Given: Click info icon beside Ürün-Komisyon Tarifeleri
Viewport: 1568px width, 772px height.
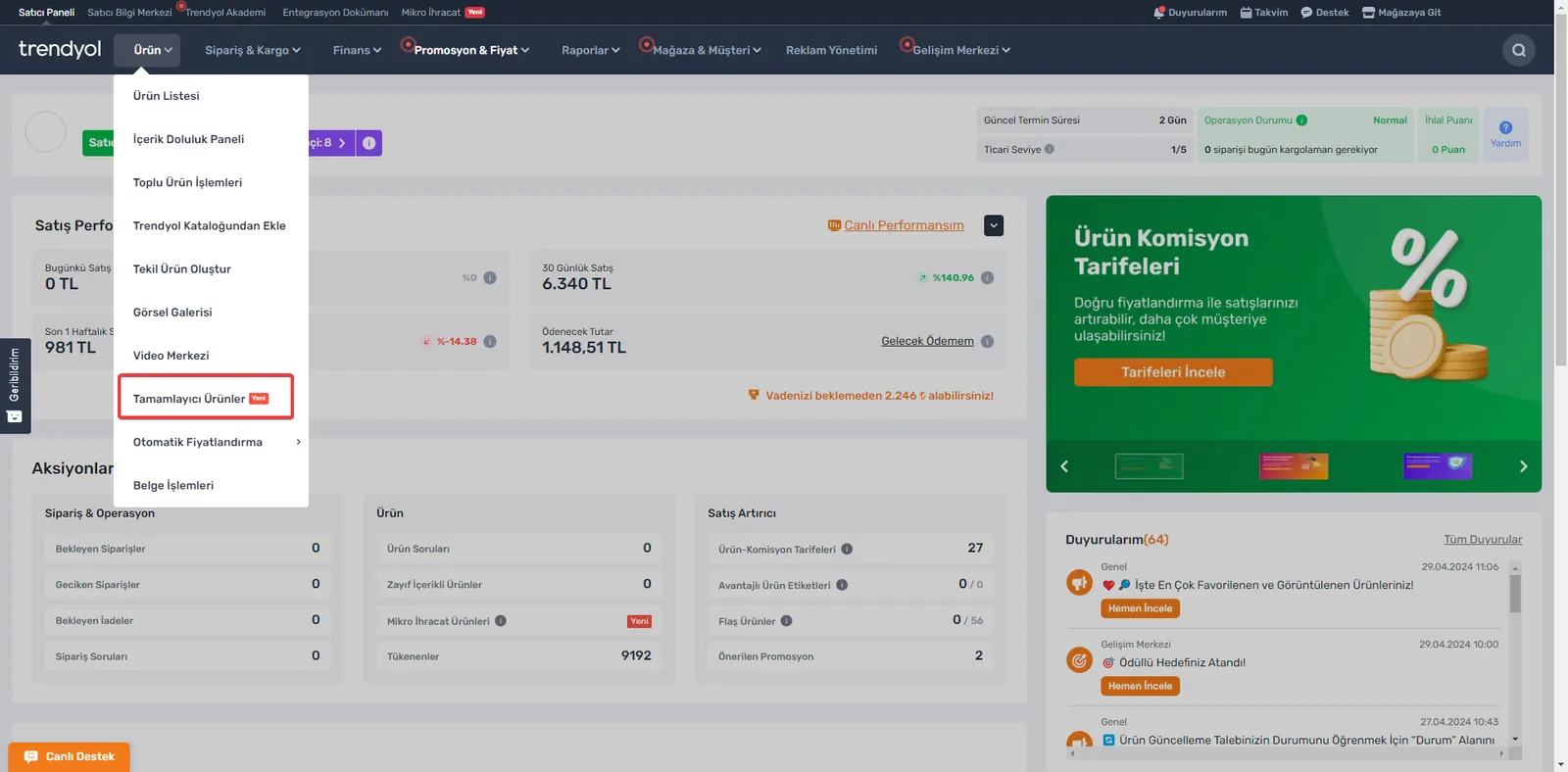Looking at the screenshot, I should [847, 550].
